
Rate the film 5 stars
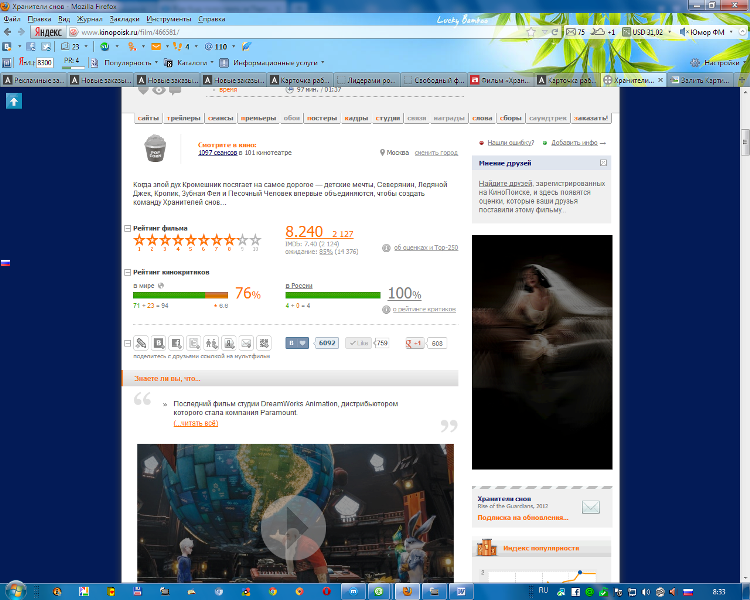coord(191,239)
